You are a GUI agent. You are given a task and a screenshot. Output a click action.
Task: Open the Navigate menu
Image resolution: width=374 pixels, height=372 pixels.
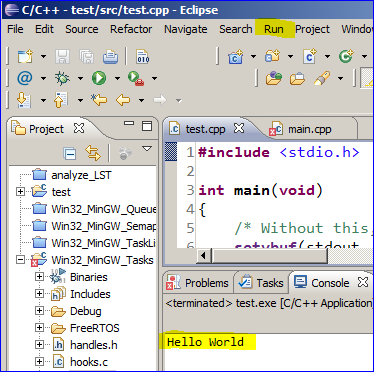pos(186,29)
